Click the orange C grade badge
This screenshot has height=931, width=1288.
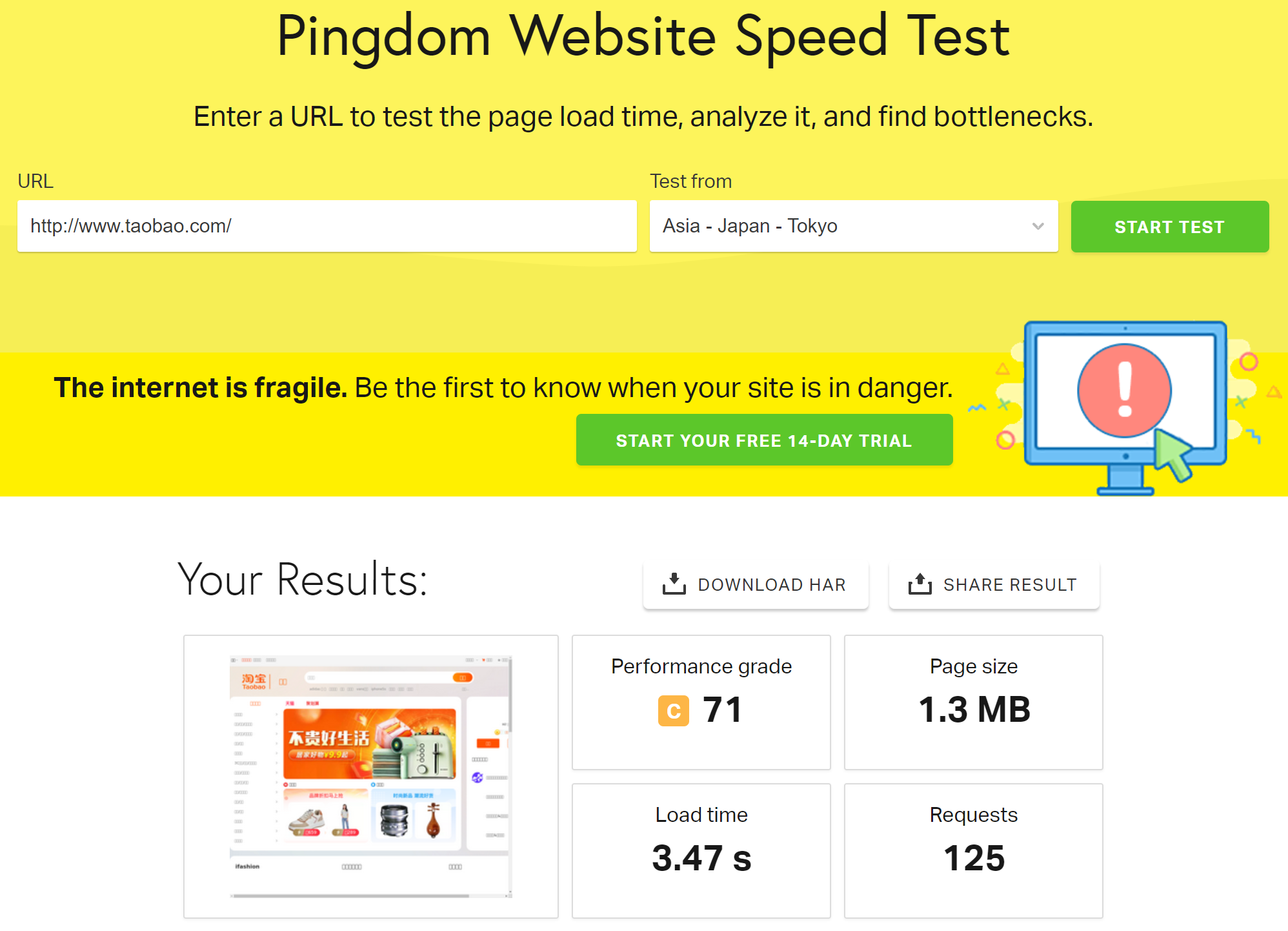[673, 711]
